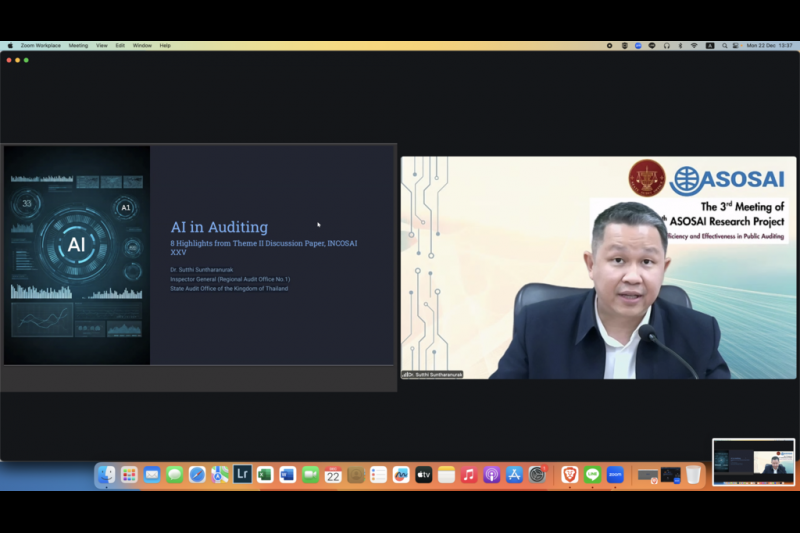Open the Zoom app in the Dock
The height and width of the screenshot is (533, 800).
click(x=615, y=475)
